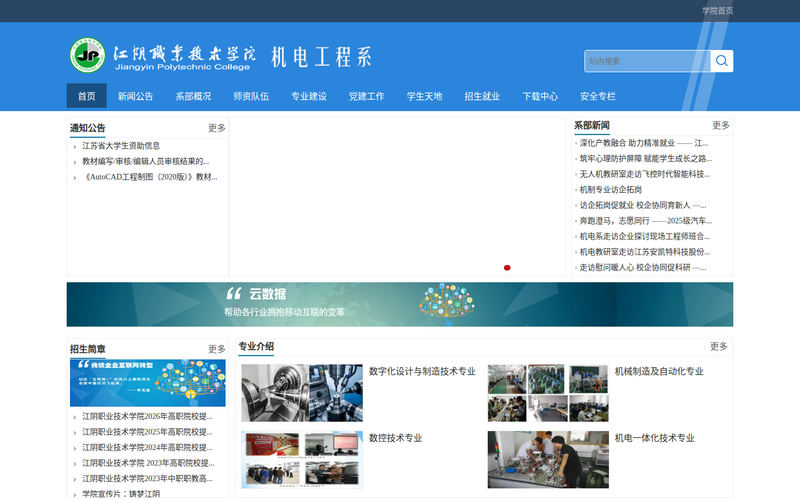
Task: Click 更多 beside 系部新闻
Action: pyautogui.click(x=720, y=125)
